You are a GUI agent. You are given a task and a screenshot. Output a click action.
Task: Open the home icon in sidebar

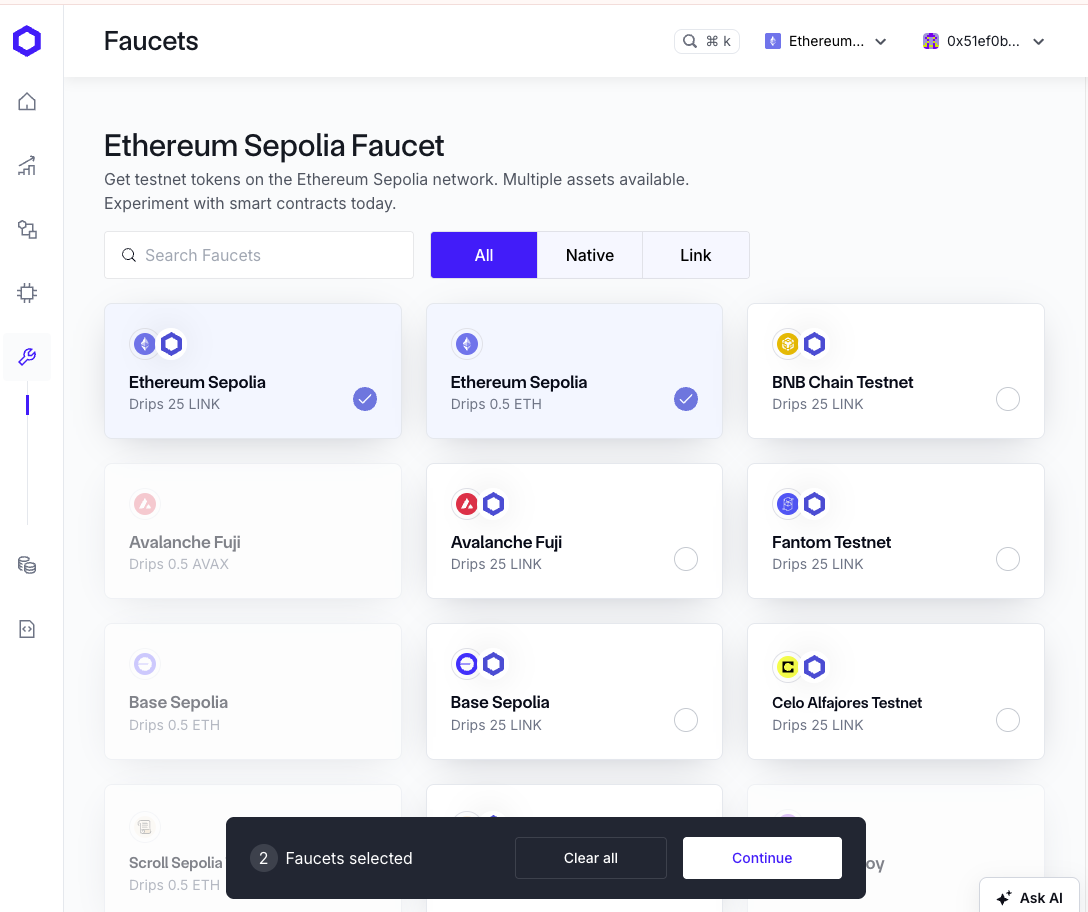(27, 101)
